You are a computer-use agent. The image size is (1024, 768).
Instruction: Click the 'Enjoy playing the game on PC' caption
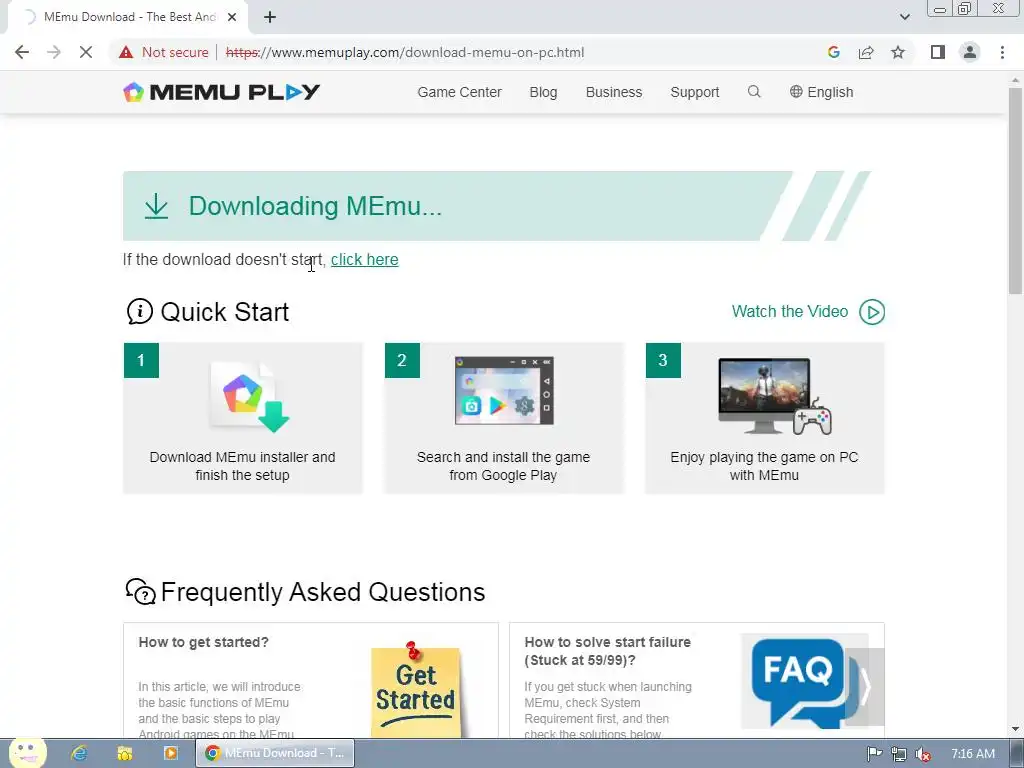[x=764, y=466]
